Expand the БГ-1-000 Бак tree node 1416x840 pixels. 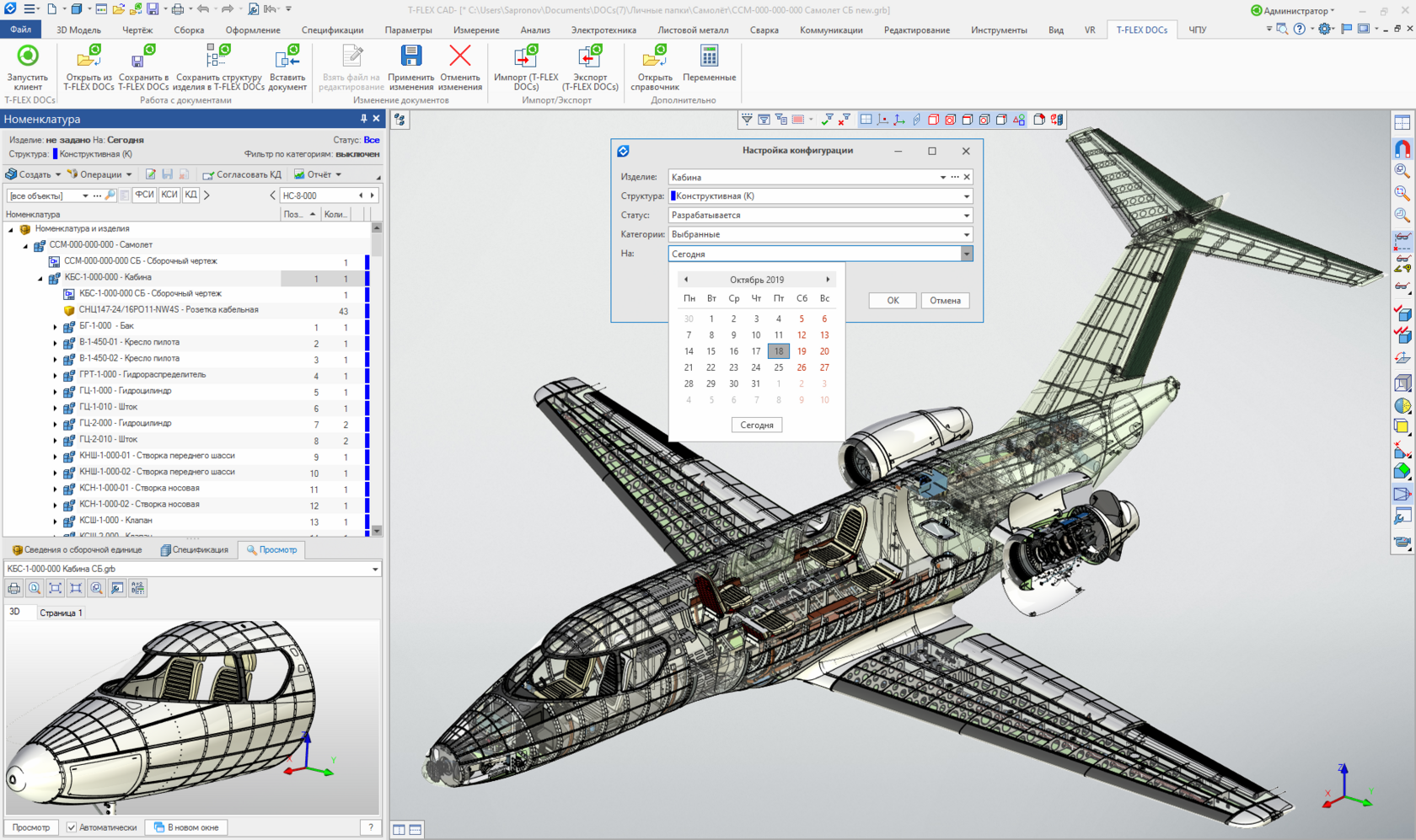coord(55,326)
